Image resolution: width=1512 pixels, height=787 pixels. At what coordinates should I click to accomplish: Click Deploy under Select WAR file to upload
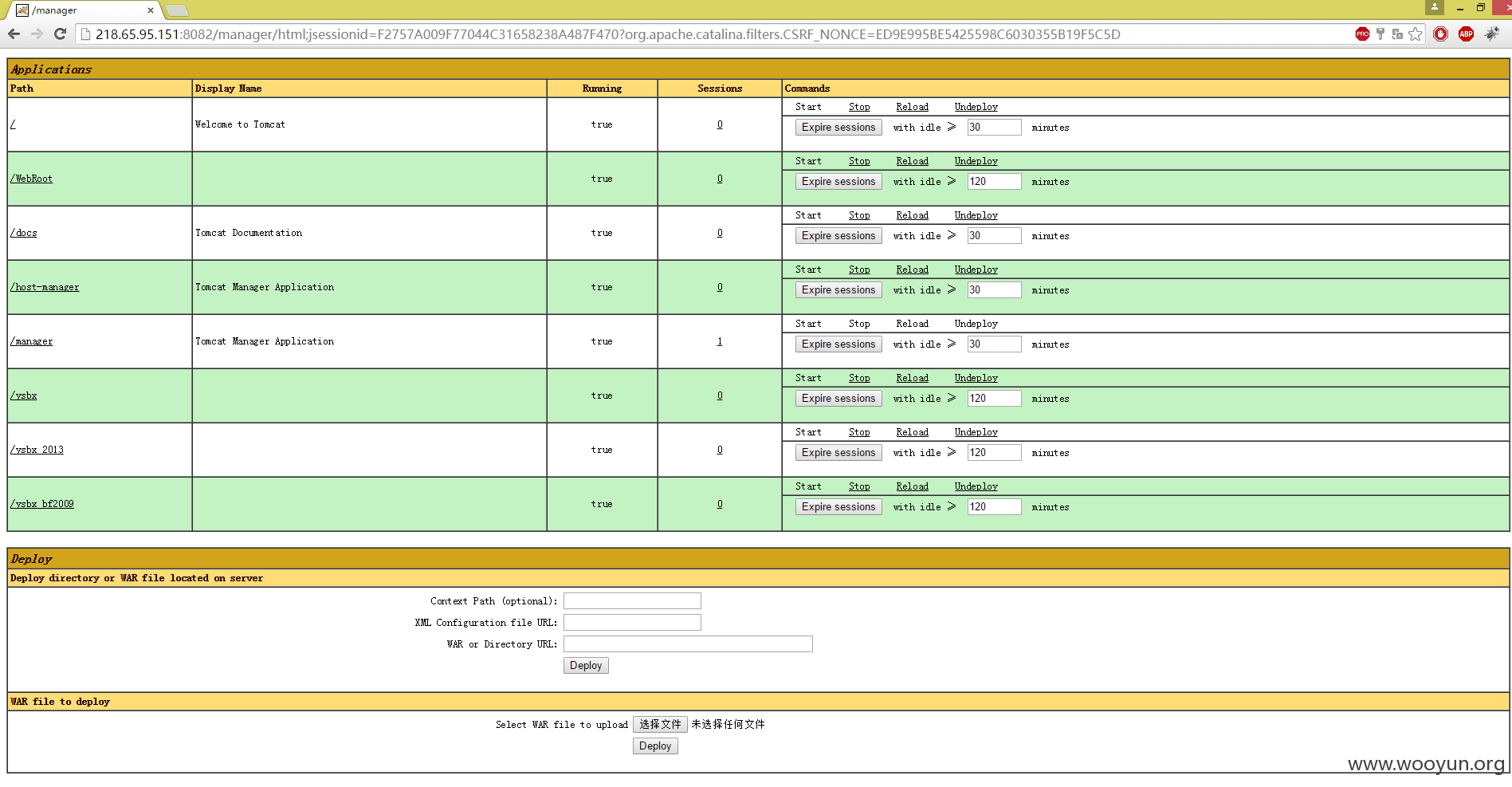655,746
